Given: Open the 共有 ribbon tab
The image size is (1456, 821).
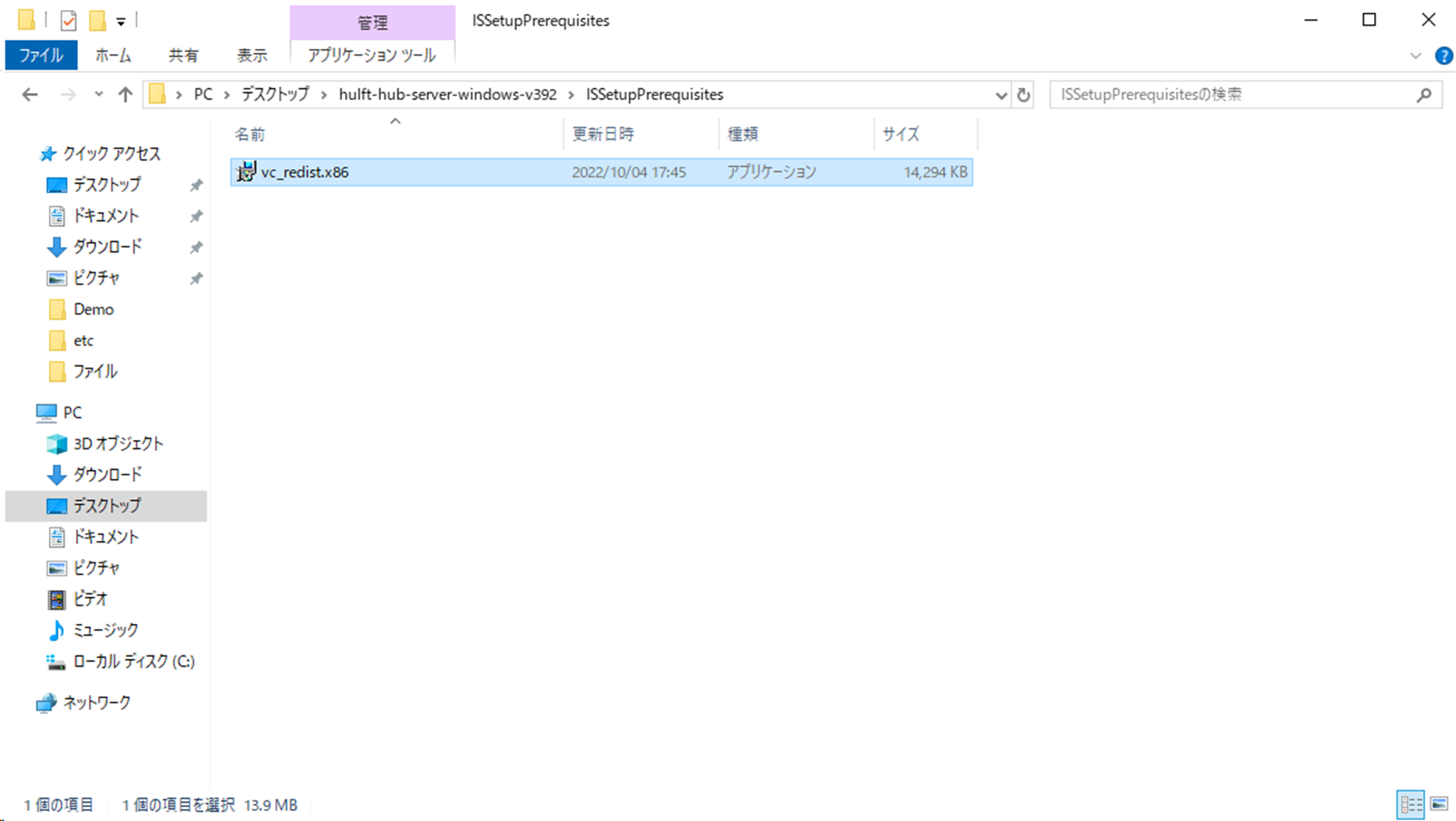Looking at the screenshot, I should pos(183,56).
